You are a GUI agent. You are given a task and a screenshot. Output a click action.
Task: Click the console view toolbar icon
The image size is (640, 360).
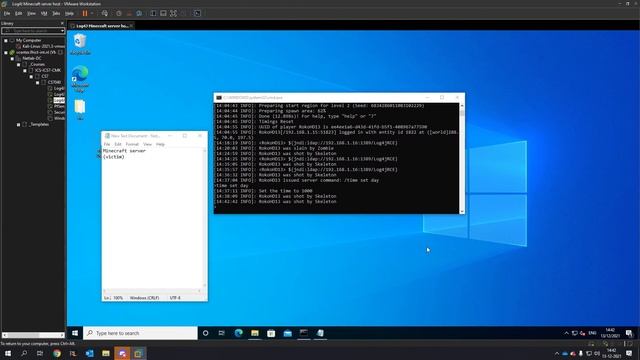pos(197,13)
